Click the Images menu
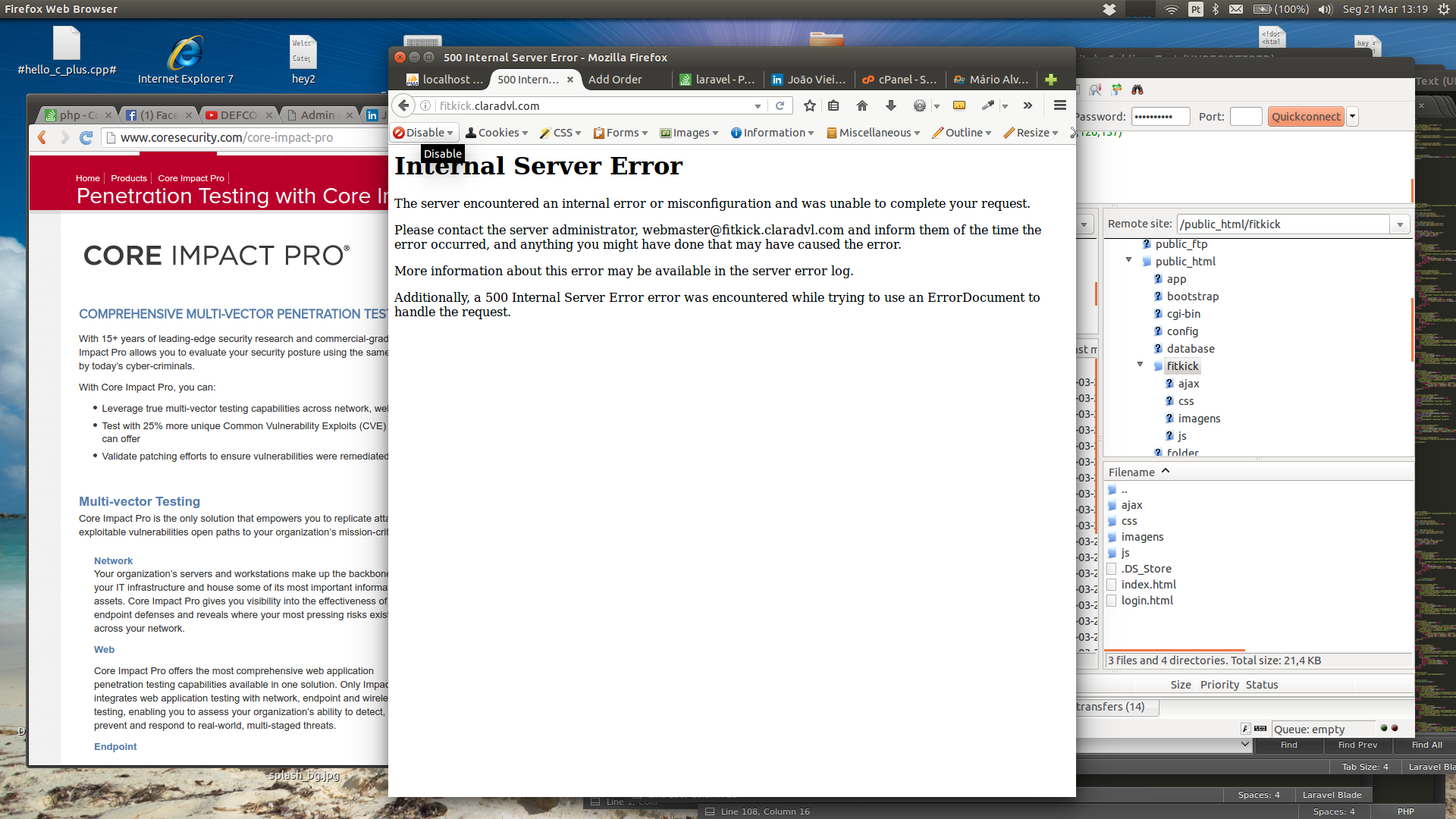Image resolution: width=1456 pixels, height=819 pixels. 690,132
